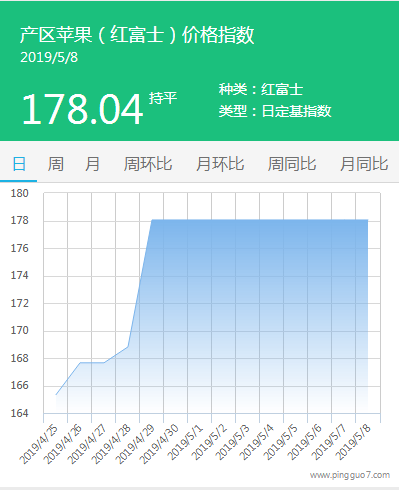The image size is (399, 490).
Task: Click the 2019/5/3 x-axis label
Action: point(233,443)
